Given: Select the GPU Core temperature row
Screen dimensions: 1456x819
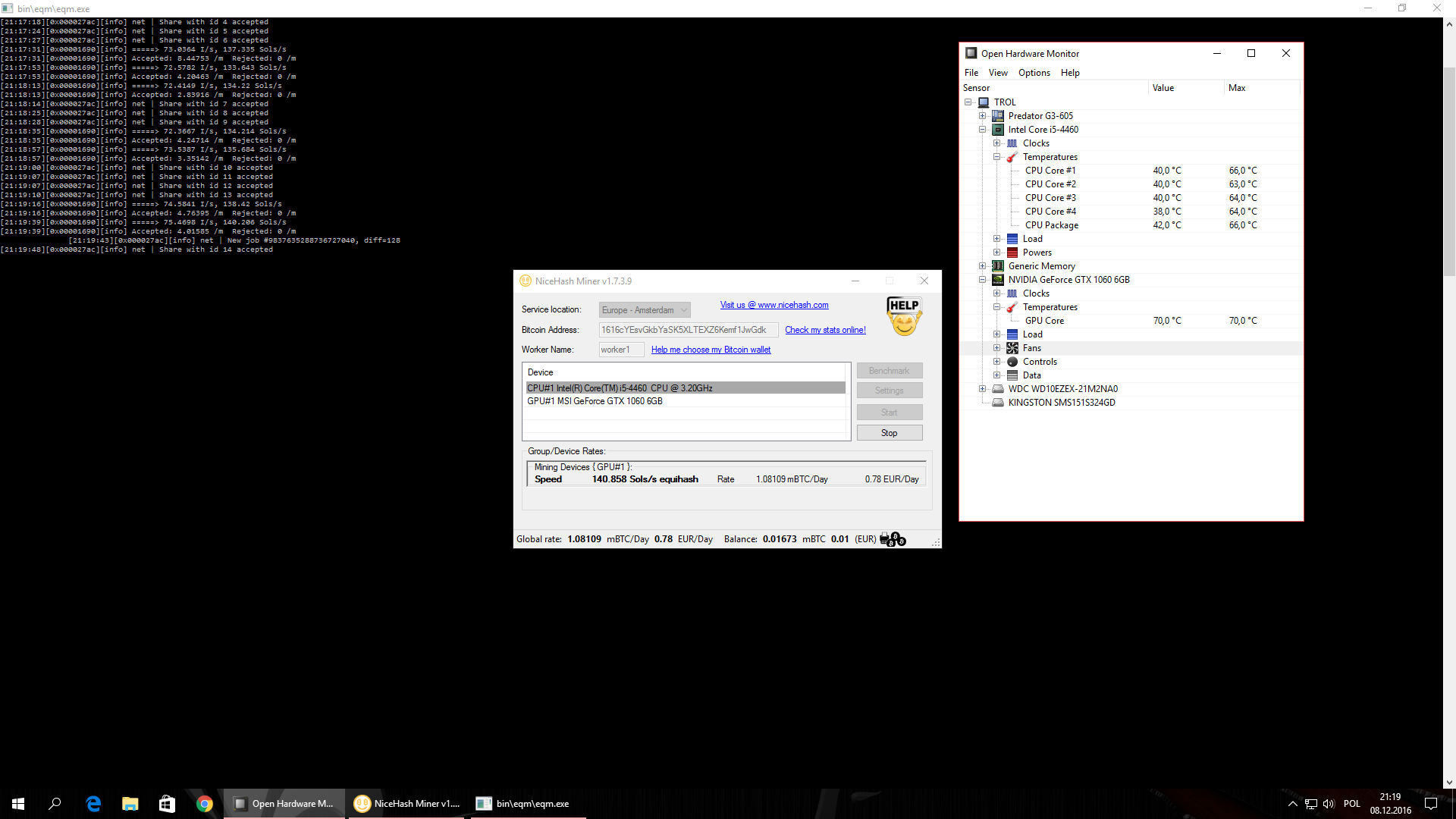Looking at the screenshot, I should (x=1131, y=321).
